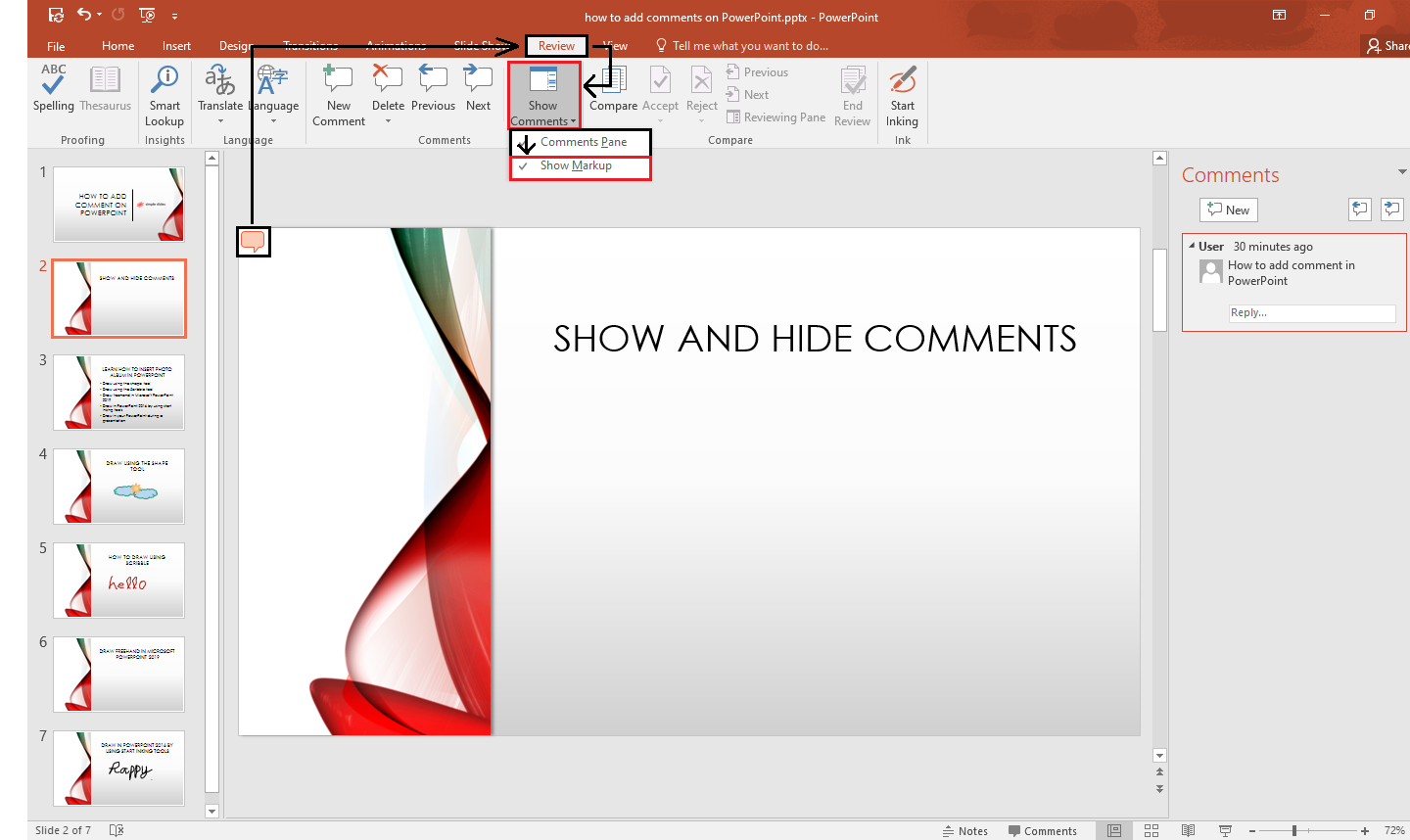Open the View tab
Viewport: 1410px width, 840px height.
click(615, 45)
